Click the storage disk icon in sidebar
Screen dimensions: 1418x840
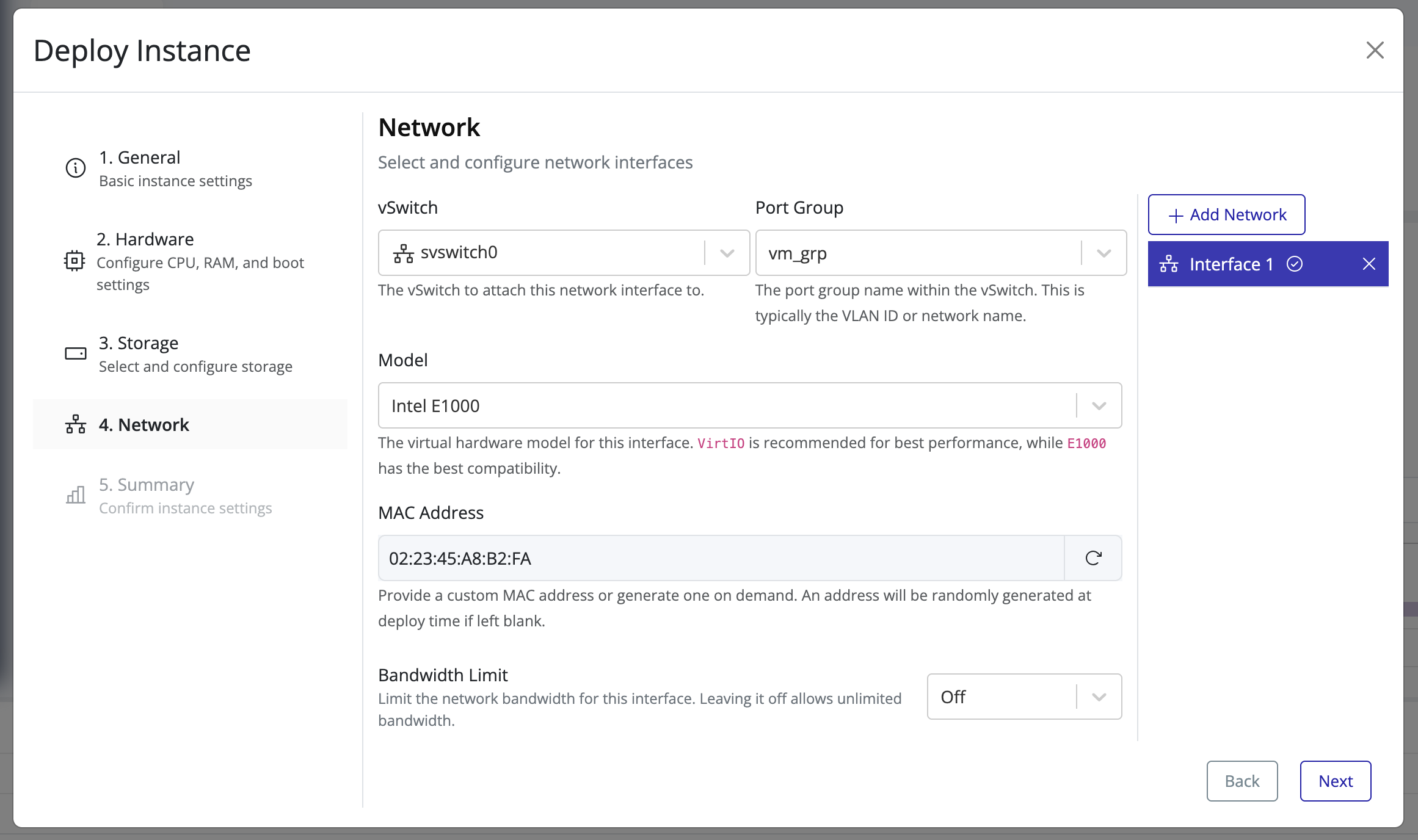click(75, 353)
